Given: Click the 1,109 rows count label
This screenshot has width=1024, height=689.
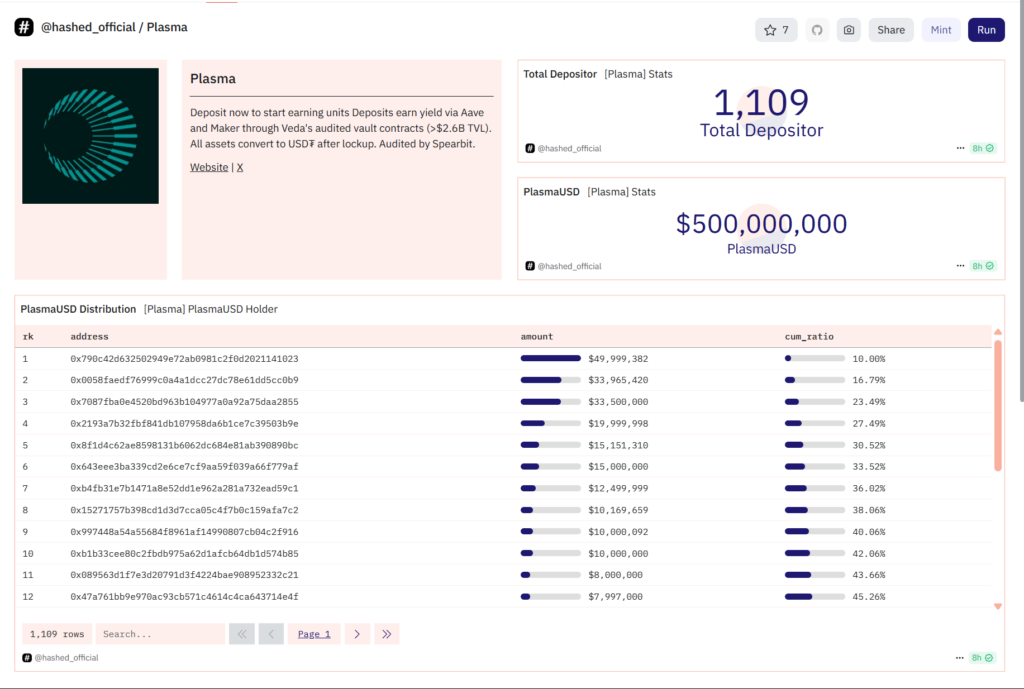Looking at the screenshot, I should click(57, 634).
